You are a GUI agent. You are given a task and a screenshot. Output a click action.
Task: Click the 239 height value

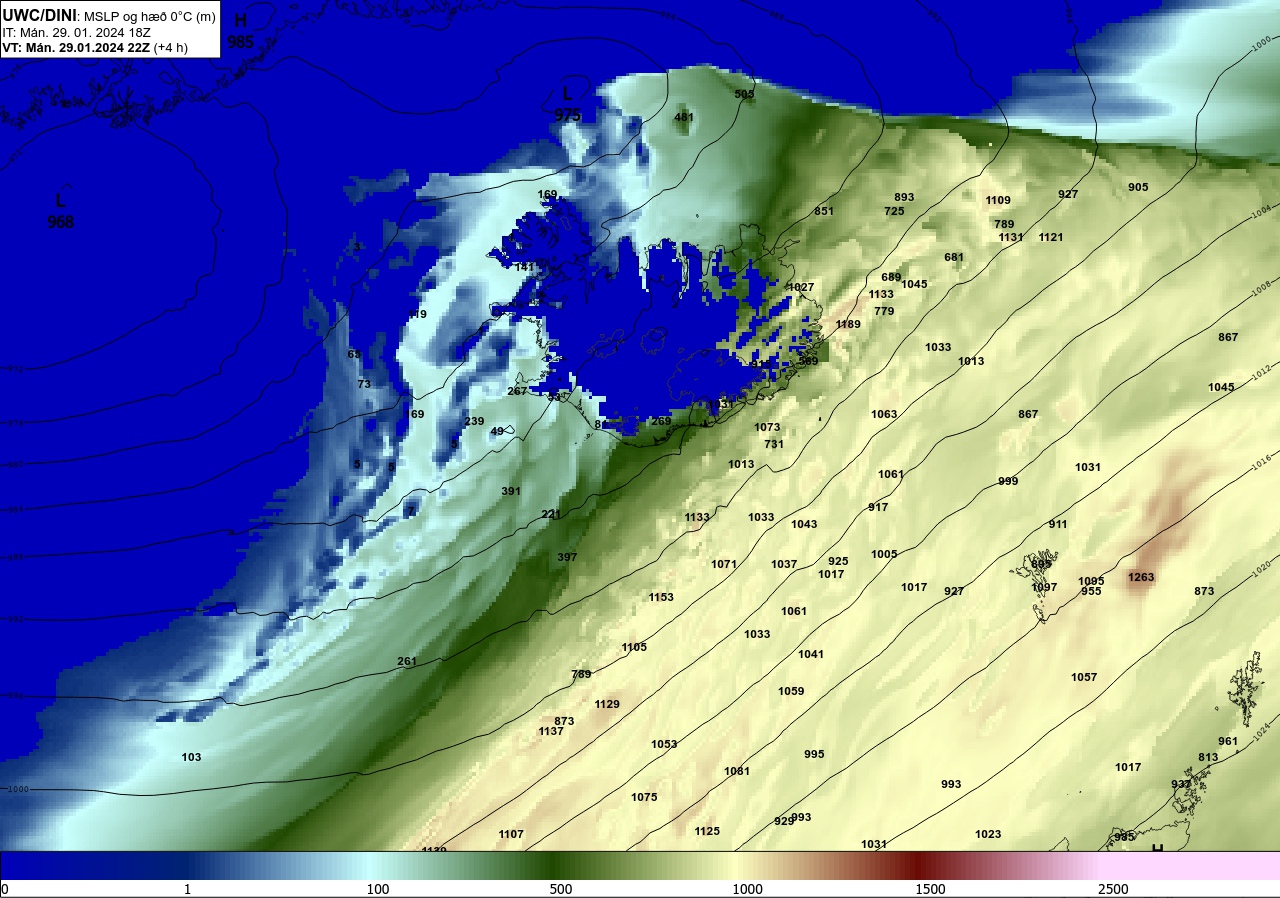point(474,421)
